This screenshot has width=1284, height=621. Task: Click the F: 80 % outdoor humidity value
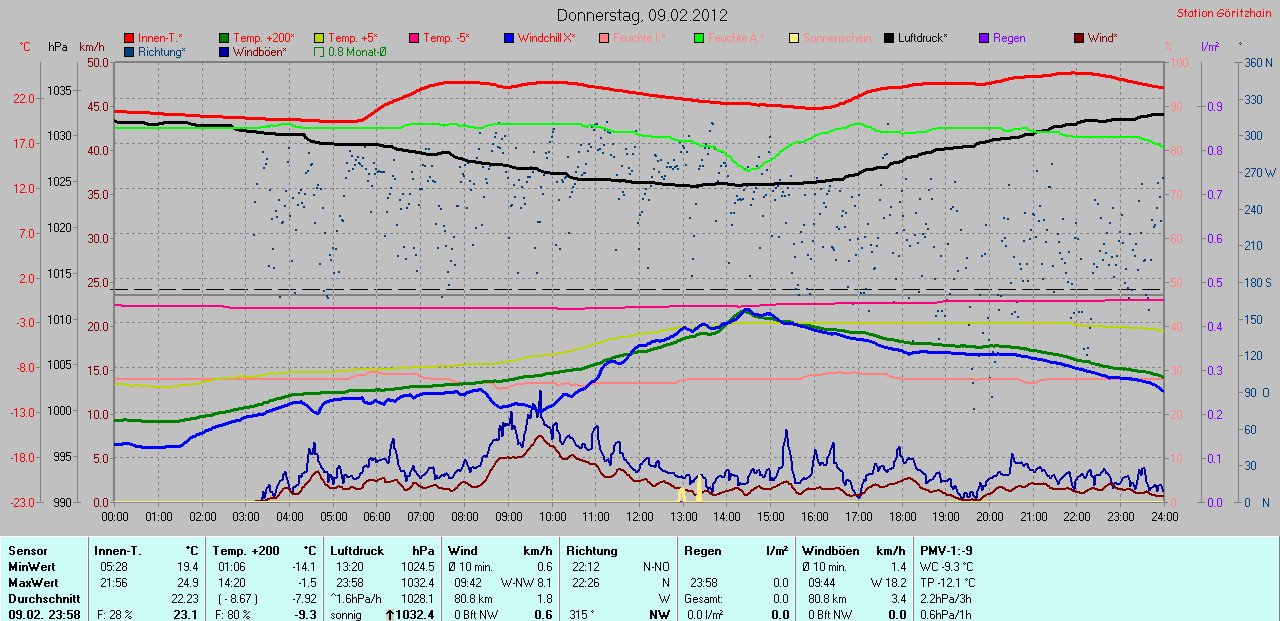232,615
